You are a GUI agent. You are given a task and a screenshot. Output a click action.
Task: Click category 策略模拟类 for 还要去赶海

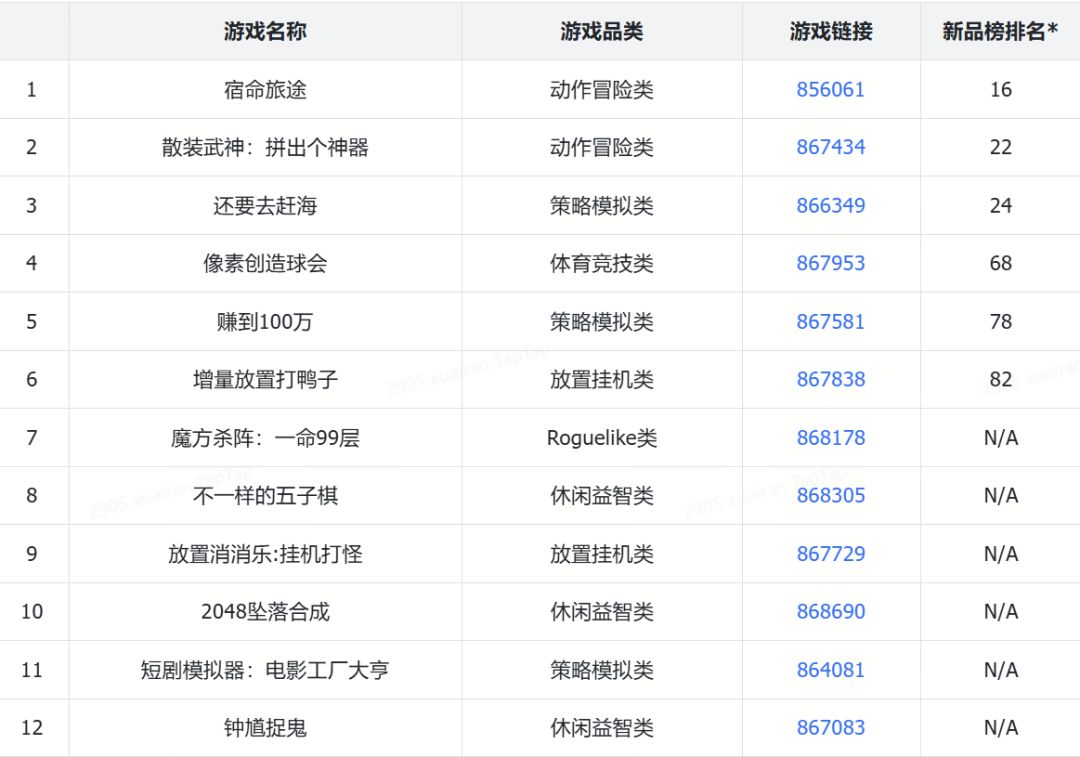601,205
